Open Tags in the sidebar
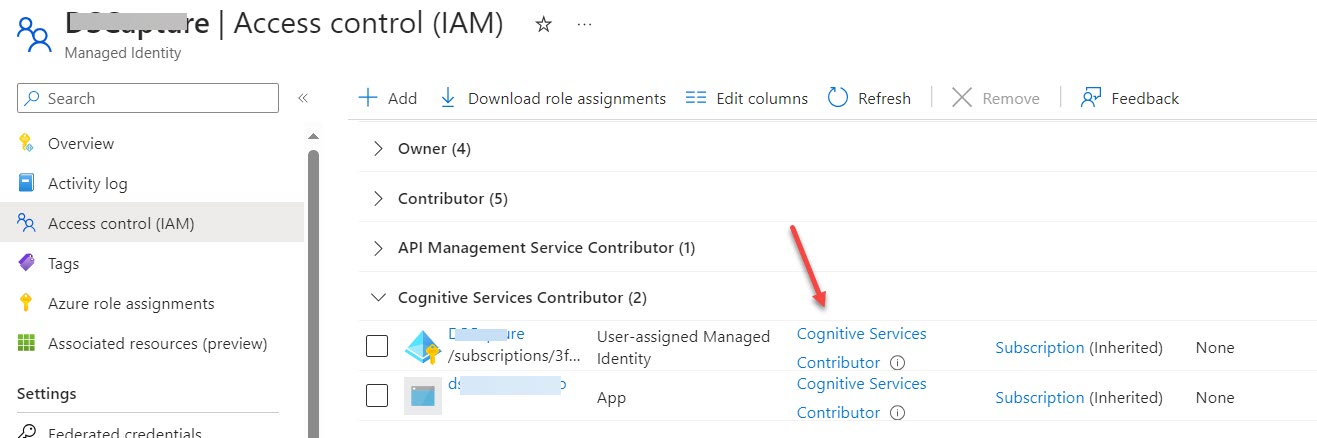Image resolution: width=1317 pixels, height=438 pixels. pyautogui.click(x=63, y=263)
